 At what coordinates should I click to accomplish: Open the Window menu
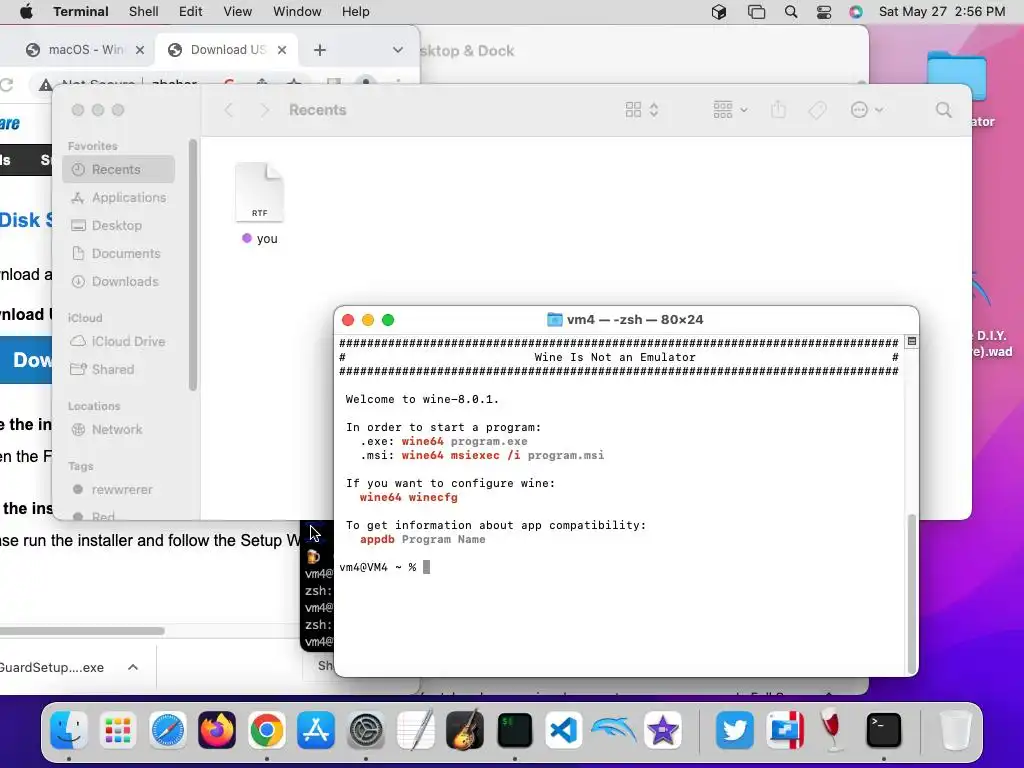click(x=297, y=12)
